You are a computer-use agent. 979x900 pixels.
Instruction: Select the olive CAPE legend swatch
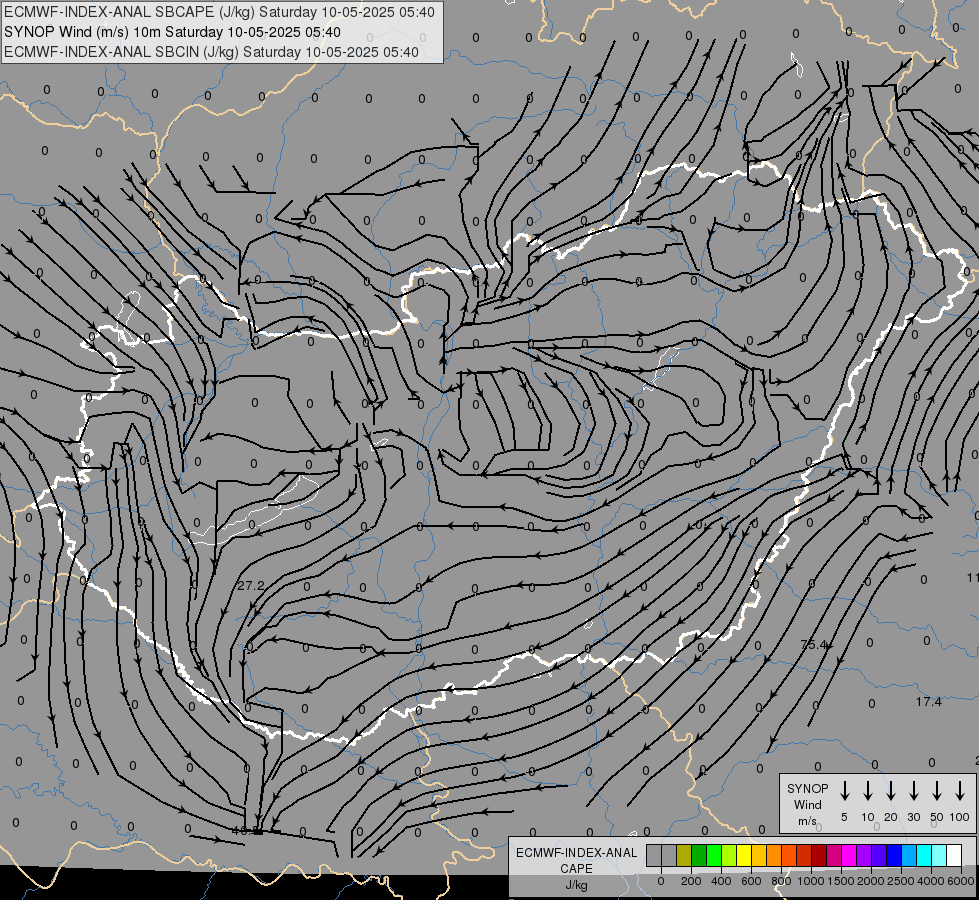coord(684,855)
